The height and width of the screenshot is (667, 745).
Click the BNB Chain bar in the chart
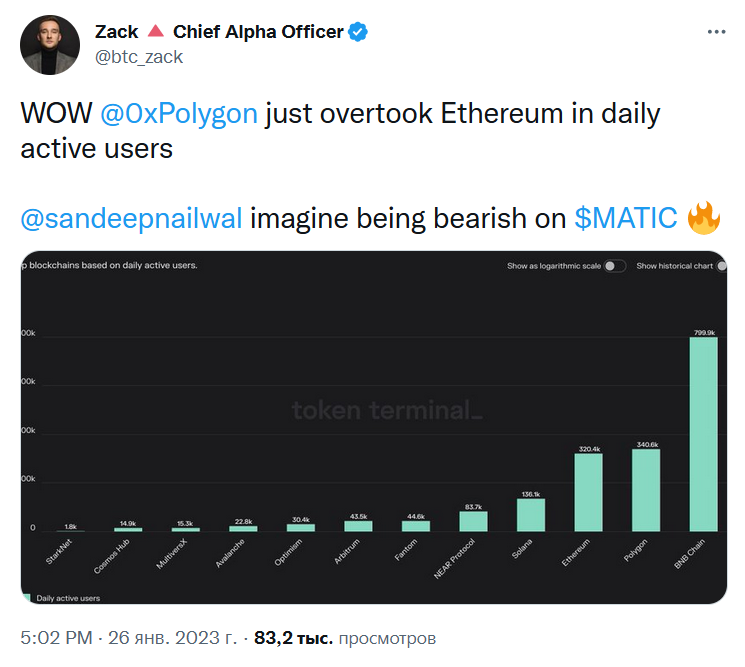(x=703, y=434)
